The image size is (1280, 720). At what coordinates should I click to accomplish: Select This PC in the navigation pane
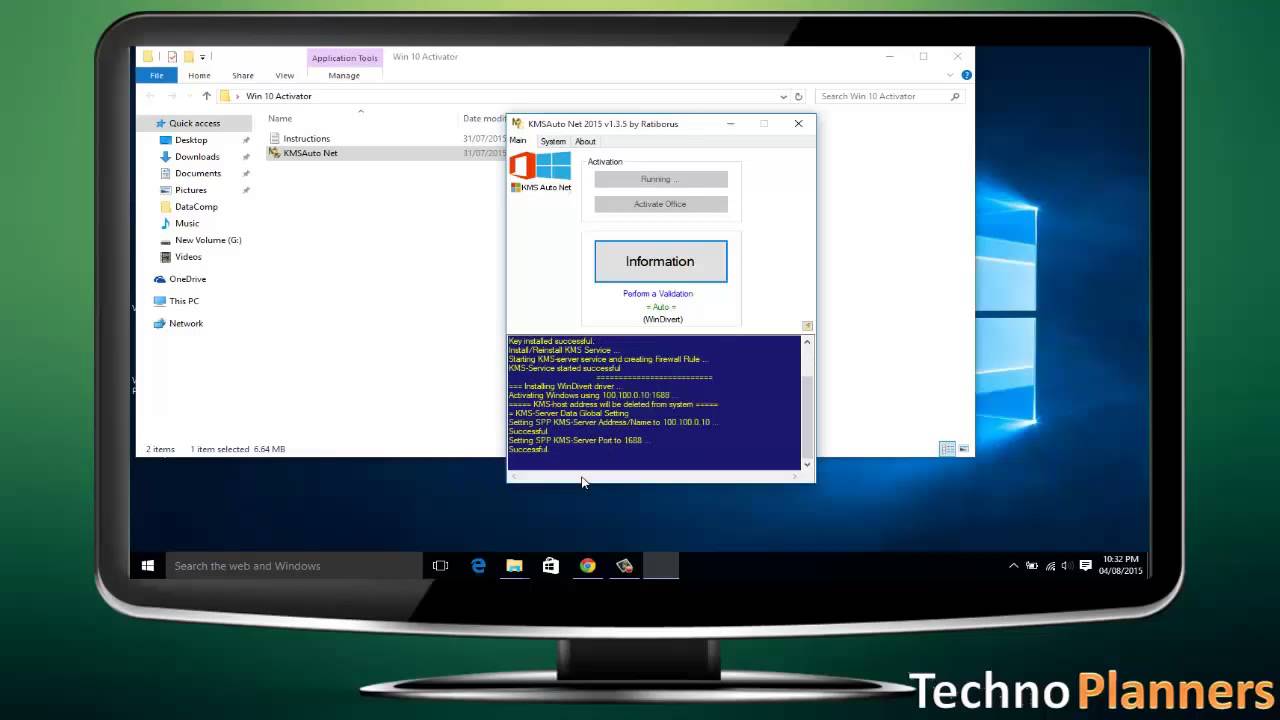(x=184, y=301)
